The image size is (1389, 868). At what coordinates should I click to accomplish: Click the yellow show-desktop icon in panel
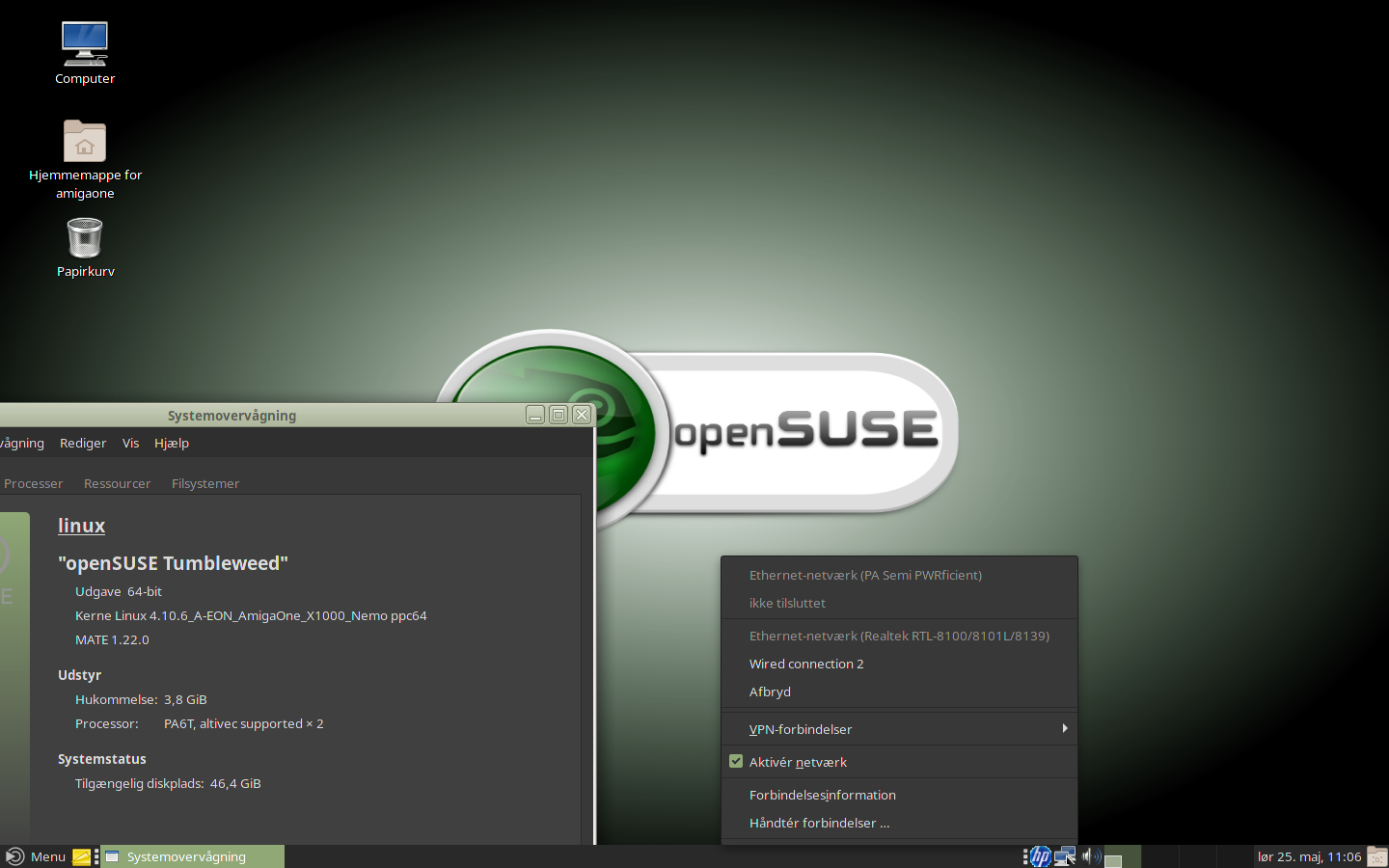[82, 856]
